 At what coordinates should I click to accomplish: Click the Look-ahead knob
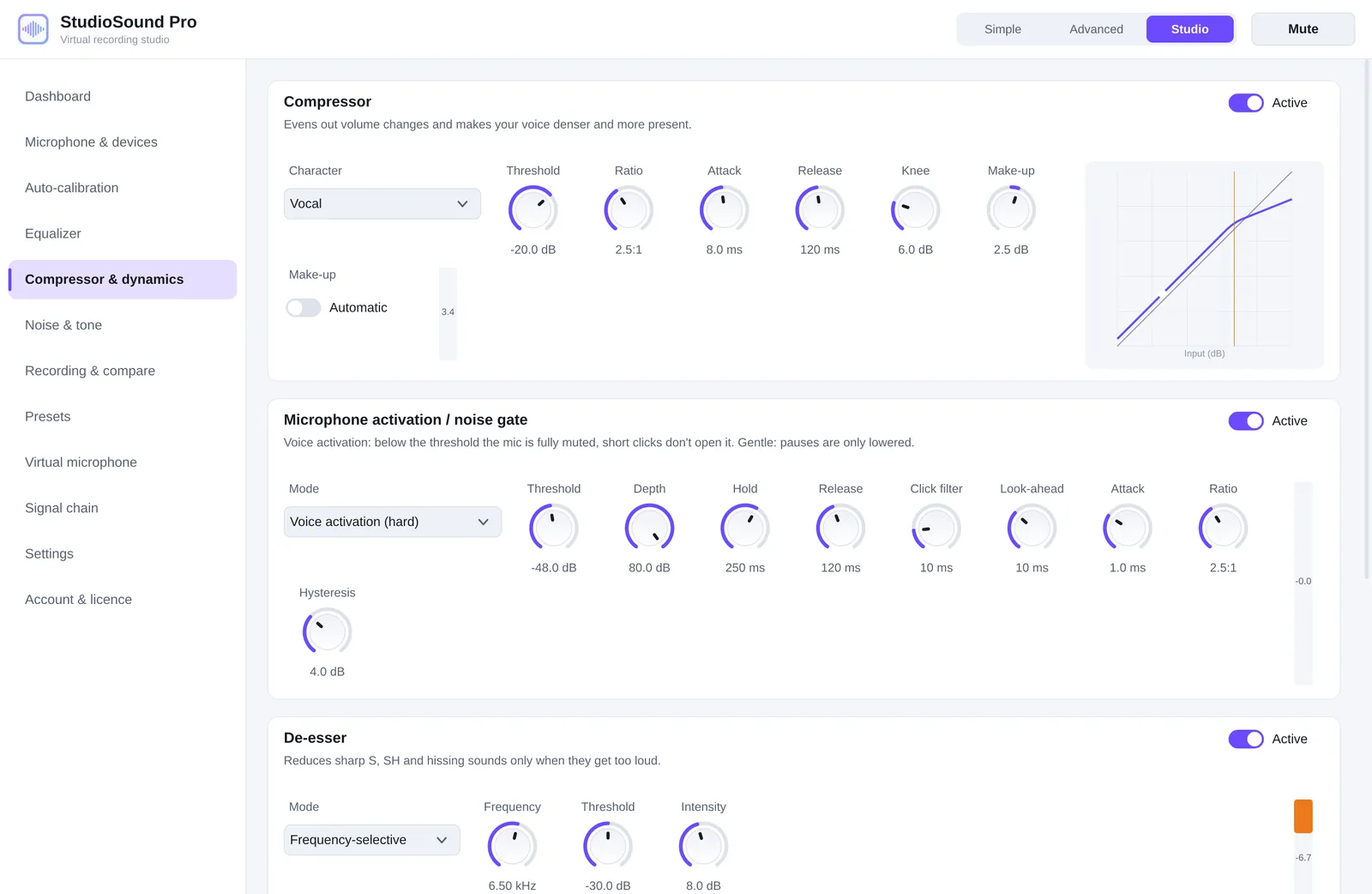tap(1032, 529)
